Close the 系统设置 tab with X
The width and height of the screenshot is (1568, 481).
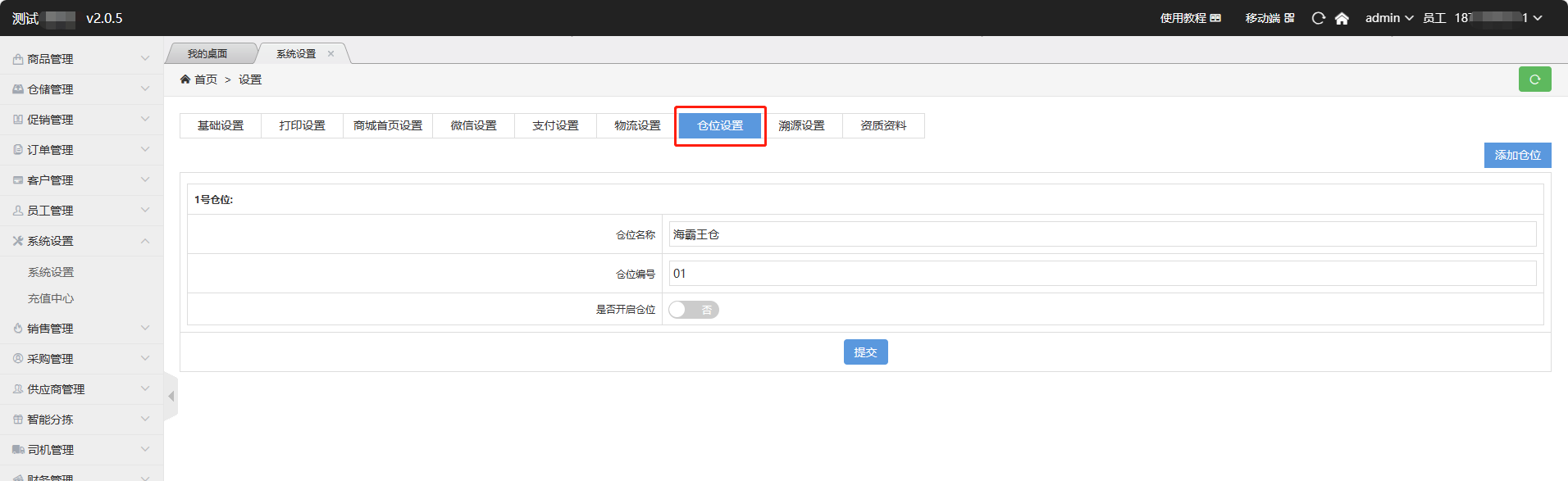click(331, 54)
